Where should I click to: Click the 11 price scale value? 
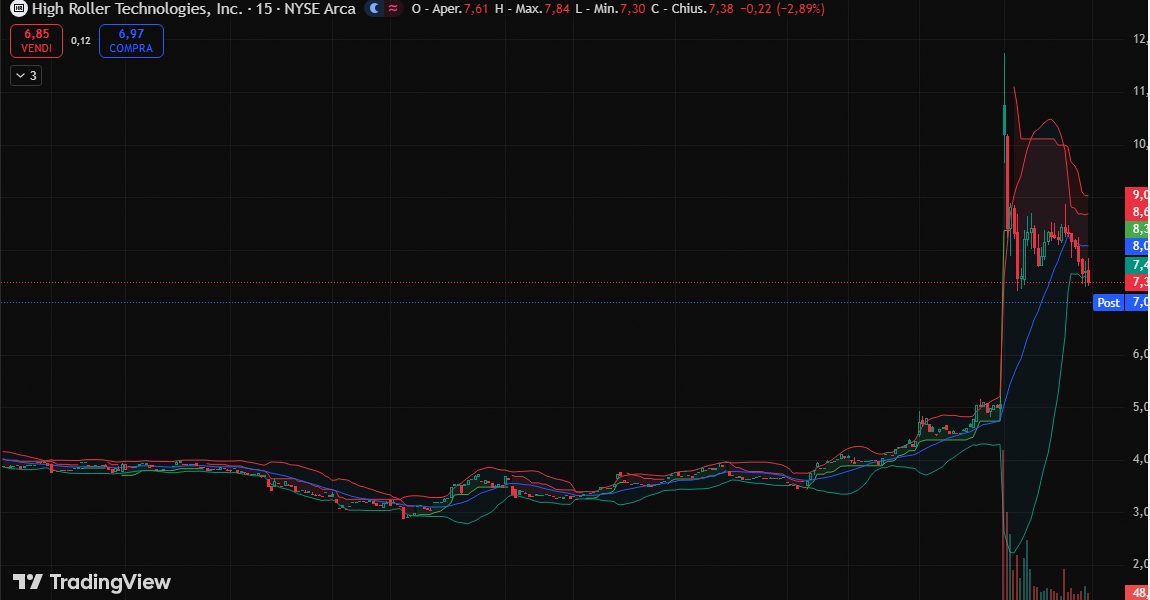tap(1140, 91)
